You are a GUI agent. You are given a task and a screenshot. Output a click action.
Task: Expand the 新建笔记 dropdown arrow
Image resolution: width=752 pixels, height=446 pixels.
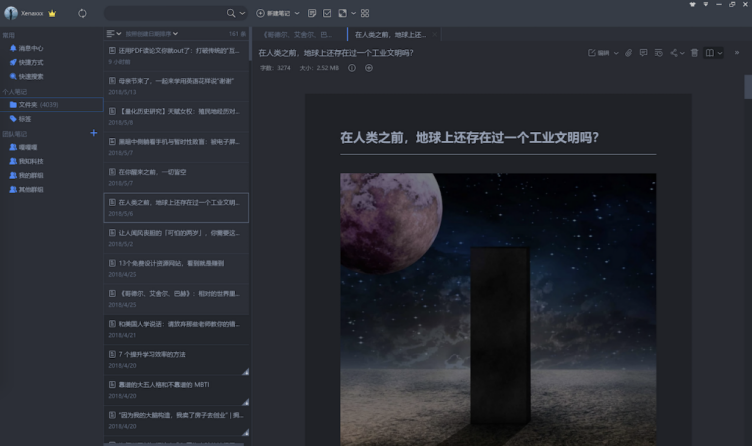pos(296,13)
